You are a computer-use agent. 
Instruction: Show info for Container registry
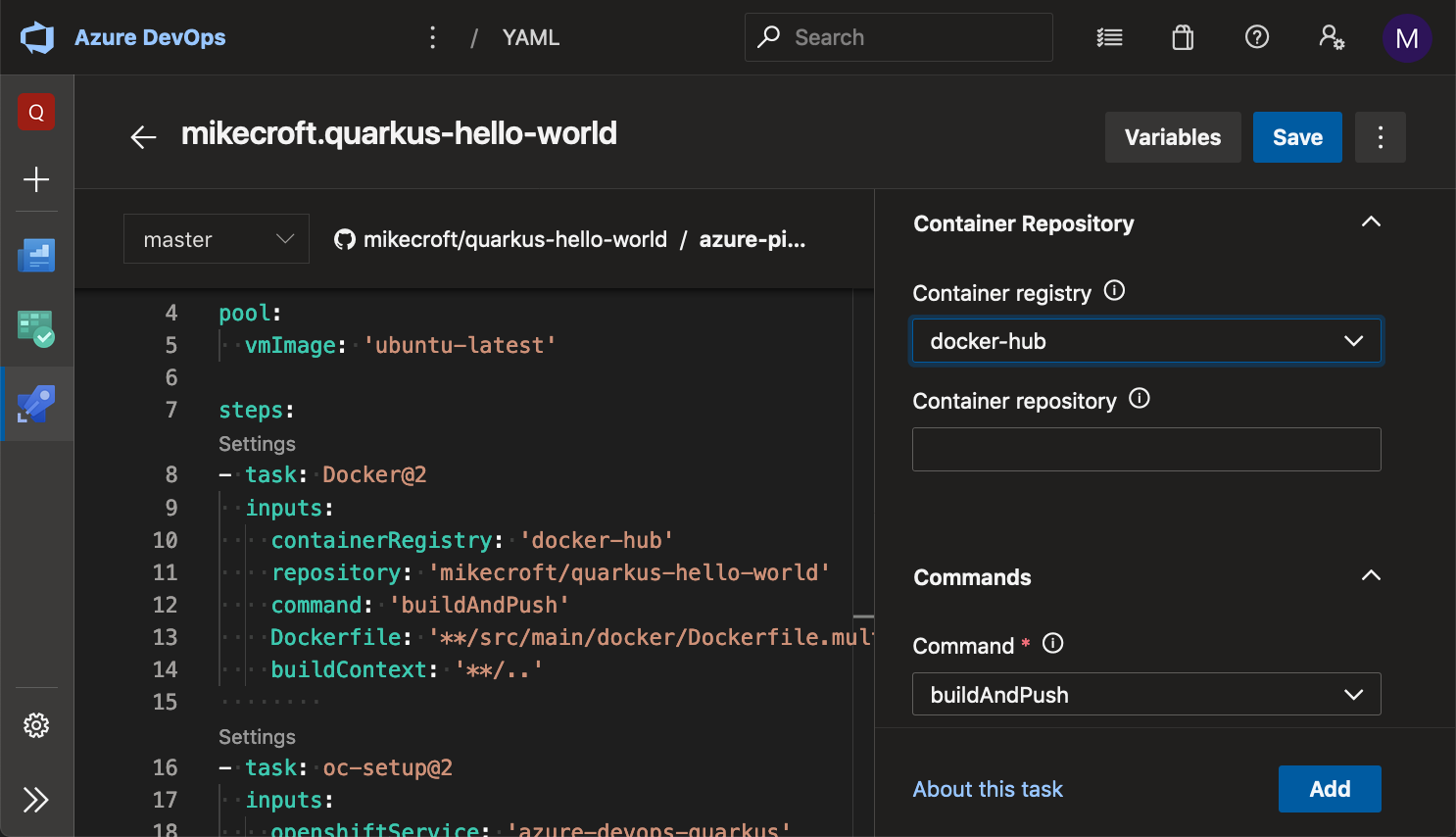point(1114,291)
